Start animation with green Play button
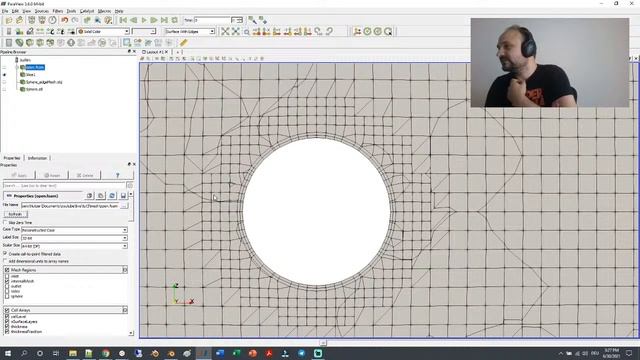 (x=144, y=20)
